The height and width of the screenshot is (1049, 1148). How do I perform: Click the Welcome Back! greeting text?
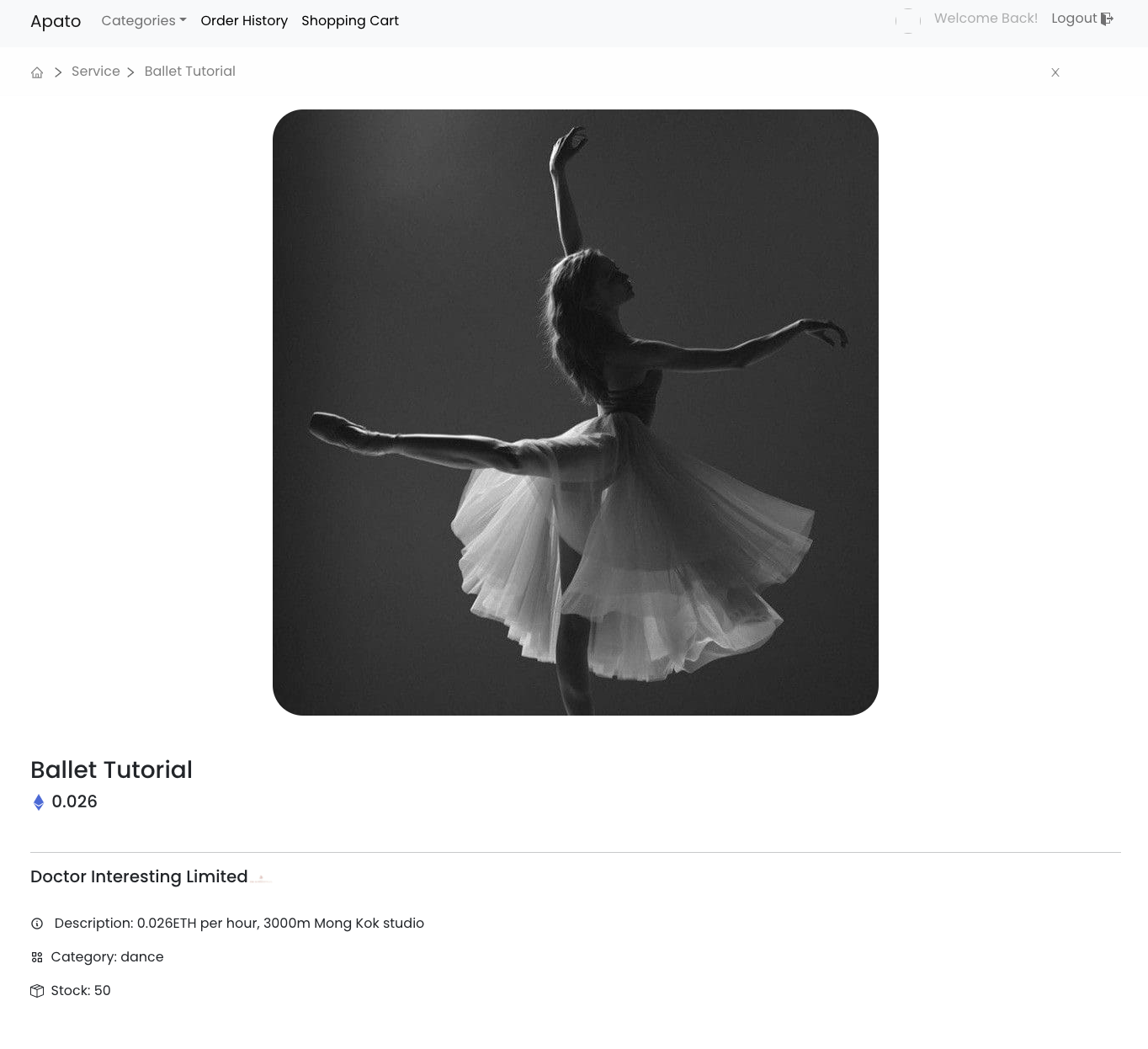click(986, 18)
